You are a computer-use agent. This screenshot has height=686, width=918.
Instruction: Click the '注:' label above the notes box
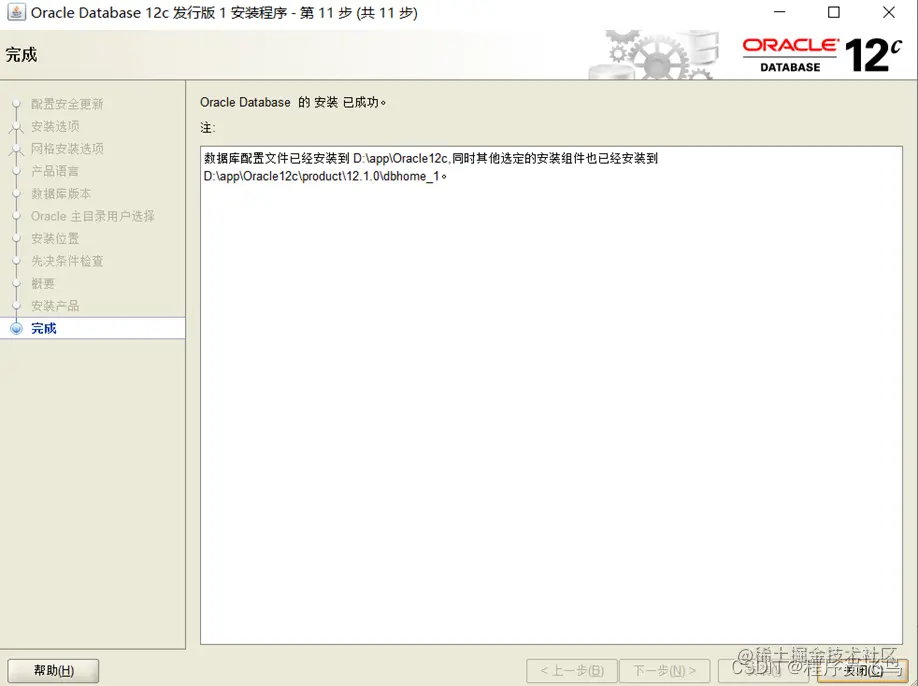coord(208,128)
